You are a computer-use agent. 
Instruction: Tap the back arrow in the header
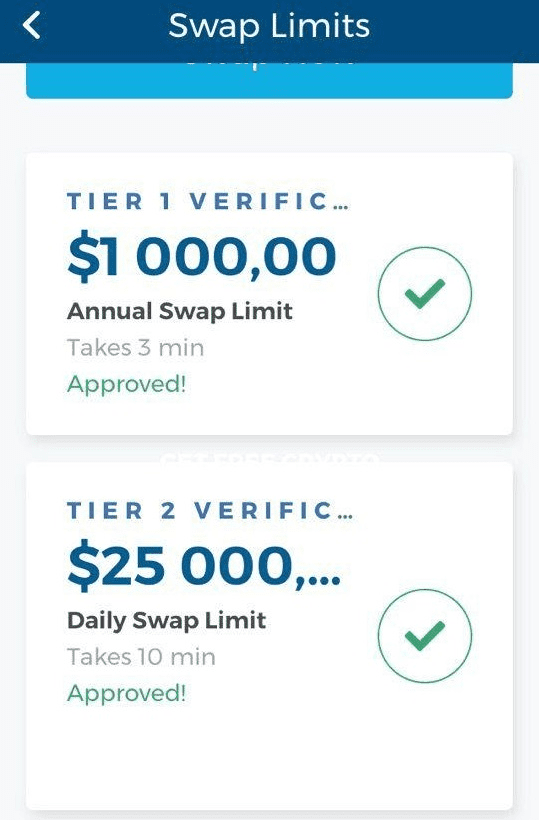[31, 26]
